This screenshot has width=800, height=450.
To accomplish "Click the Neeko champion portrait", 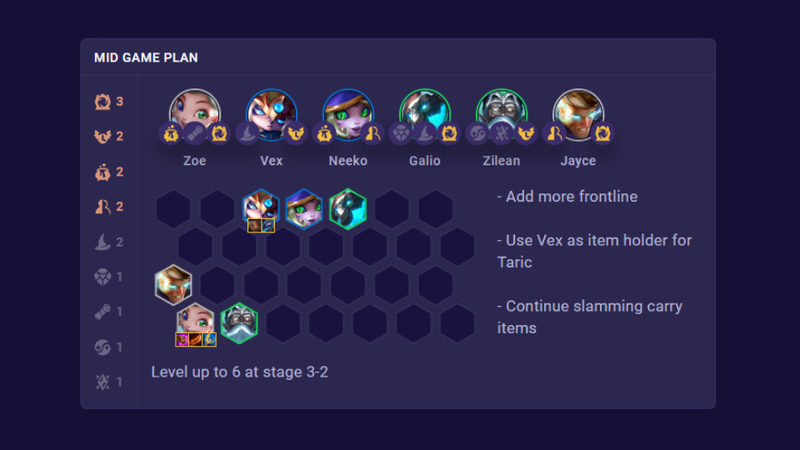I will pos(348,114).
